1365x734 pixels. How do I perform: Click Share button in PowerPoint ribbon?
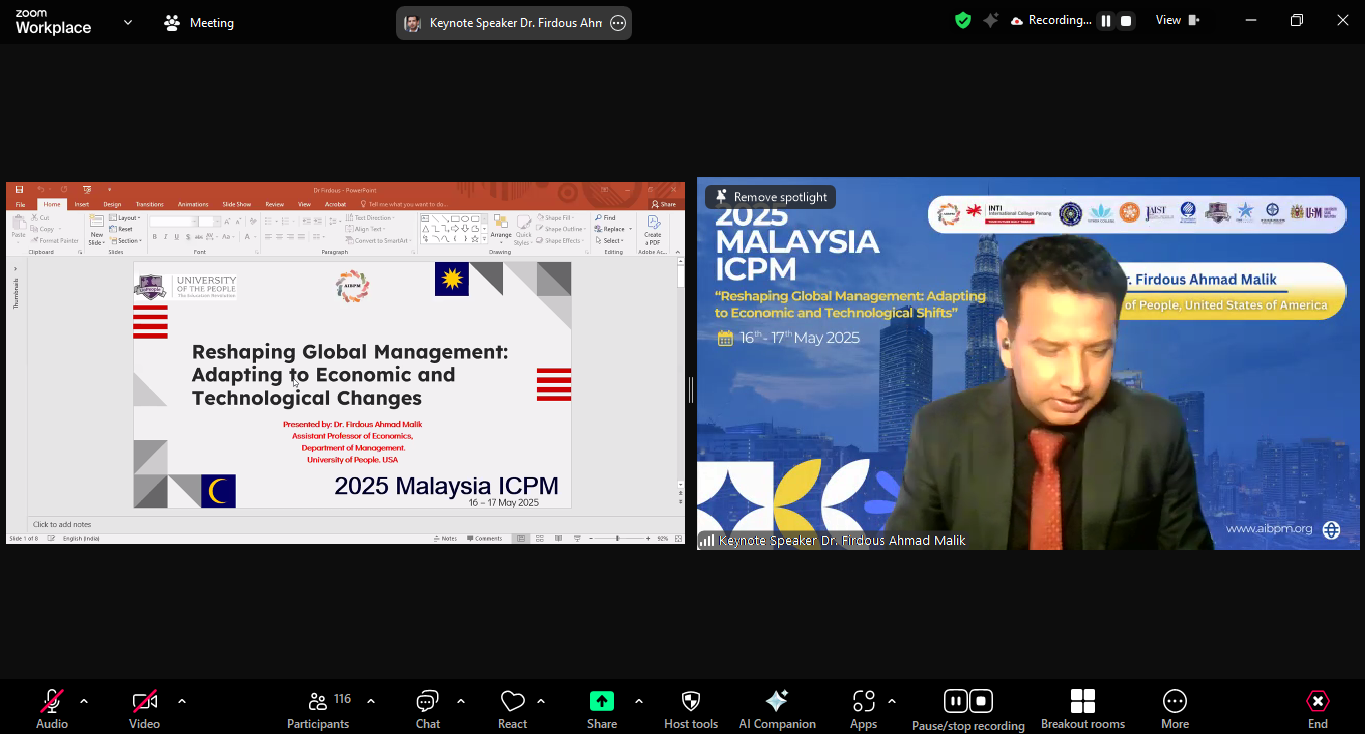point(664,204)
